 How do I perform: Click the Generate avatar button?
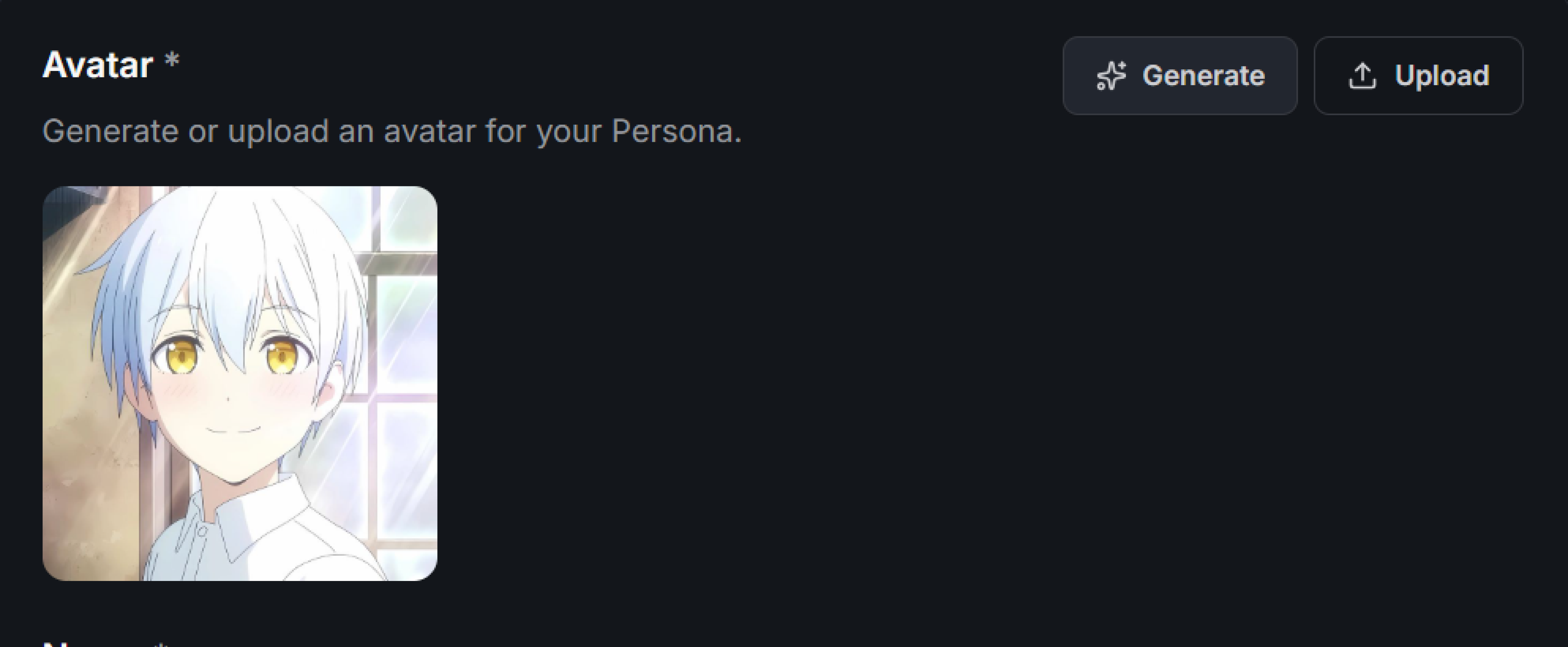pyautogui.click(x=1179, y=76)
